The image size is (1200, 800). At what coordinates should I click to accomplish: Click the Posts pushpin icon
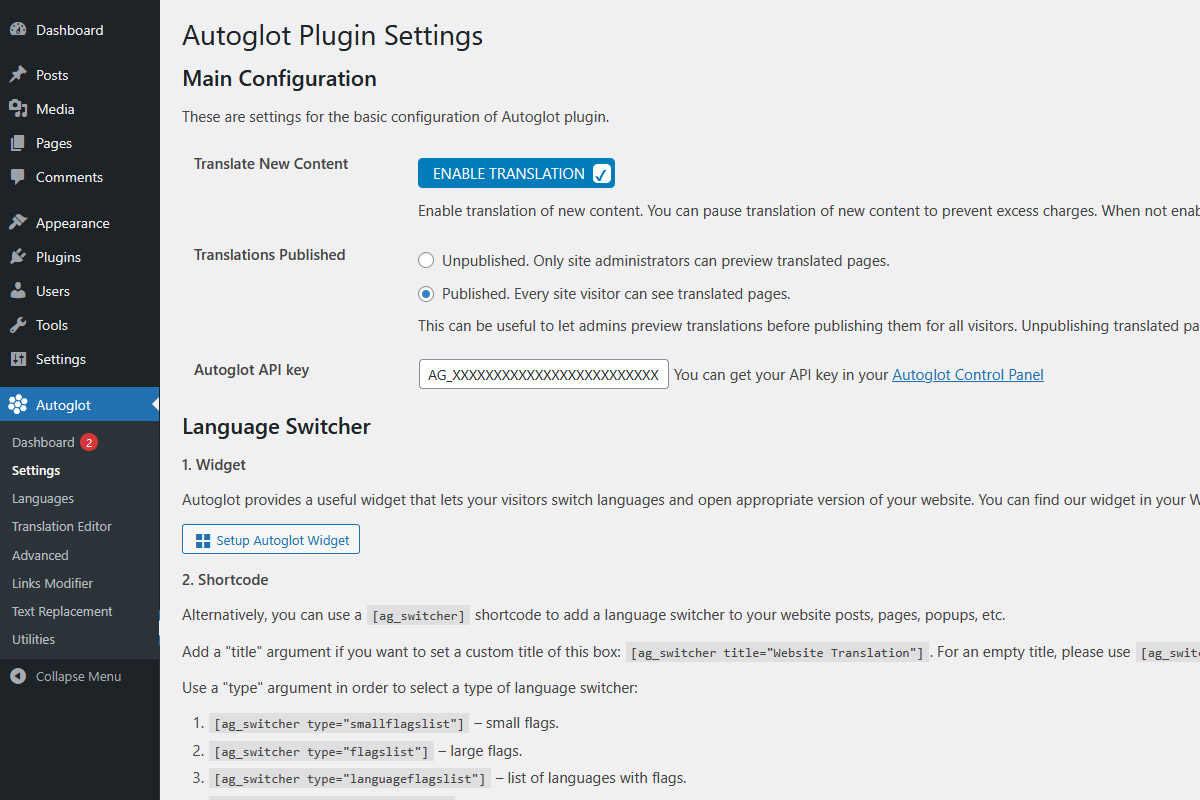tap(18, 75)
